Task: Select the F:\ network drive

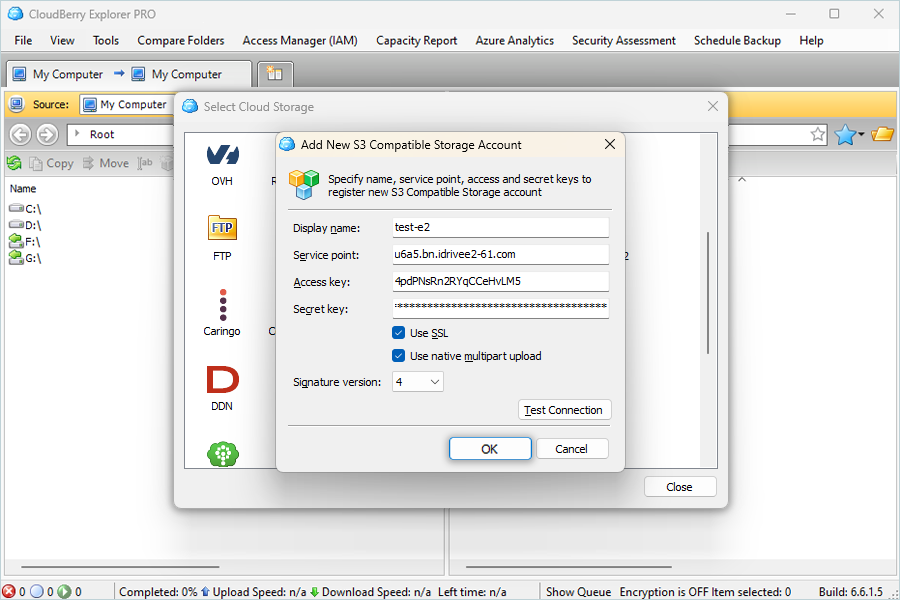Action: click(25, 242)
